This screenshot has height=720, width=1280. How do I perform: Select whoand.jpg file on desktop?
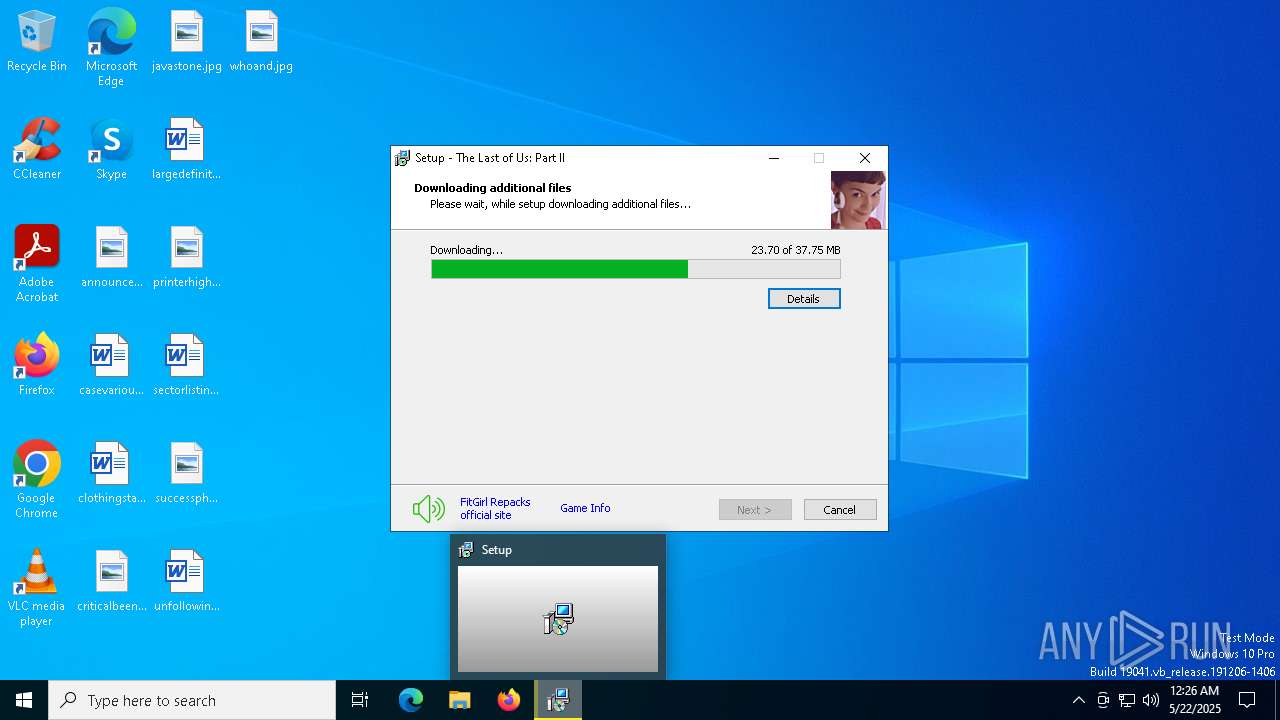point(261,42)
